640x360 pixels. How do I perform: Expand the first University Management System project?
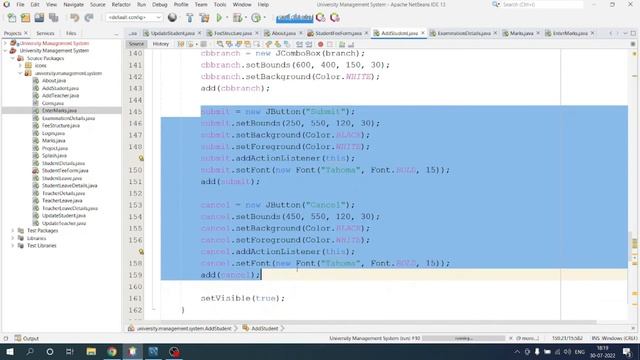coord(5,43)
